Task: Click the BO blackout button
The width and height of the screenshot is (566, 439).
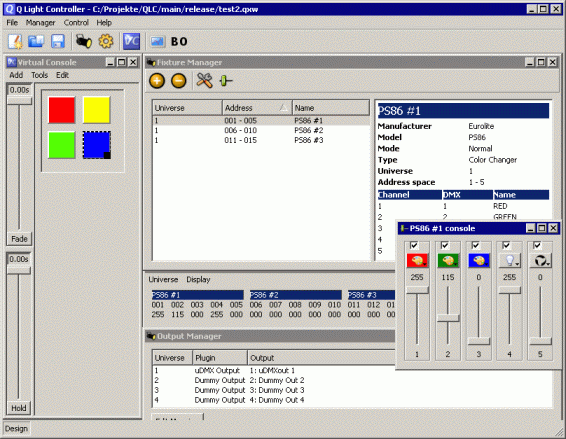Action: 179,42
